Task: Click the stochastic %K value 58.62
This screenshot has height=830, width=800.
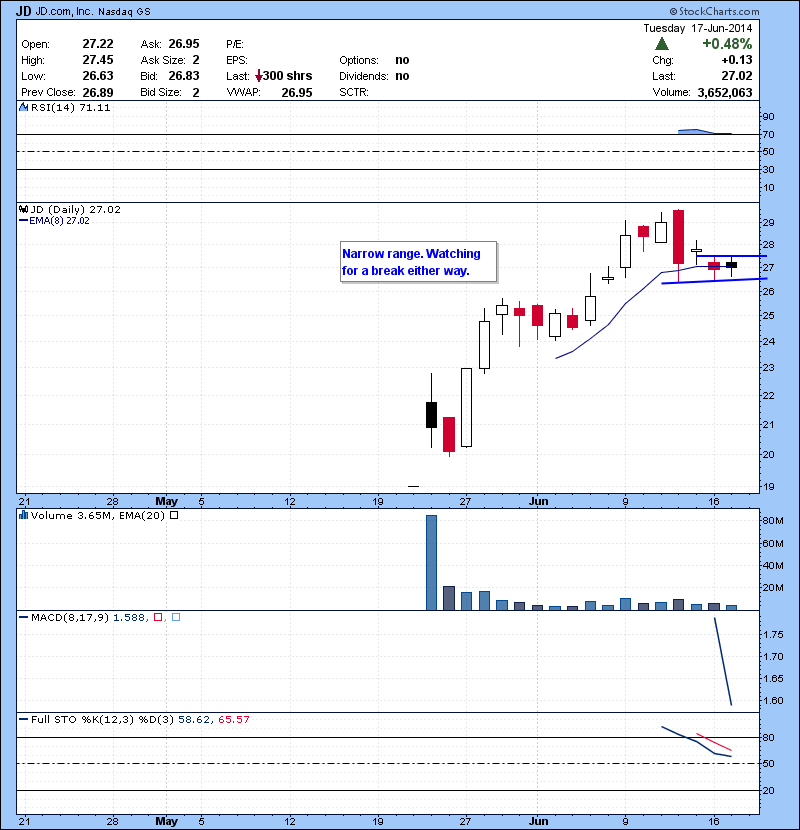Action: point(194,719)
